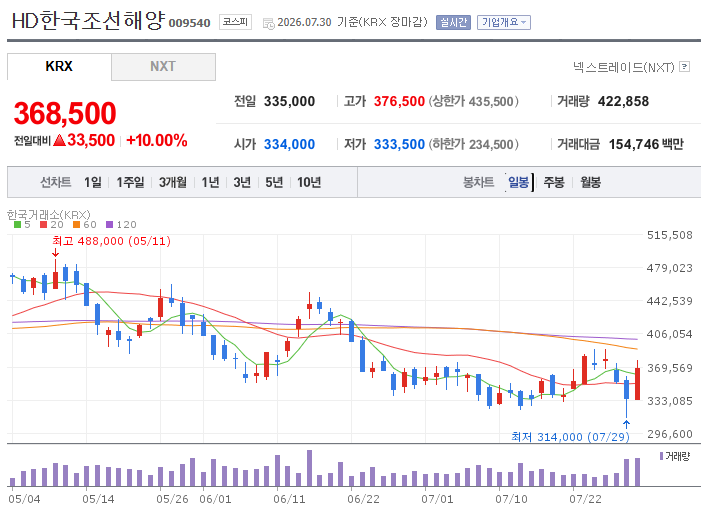Open the 기업개요 dropdown

coord(504,22)
